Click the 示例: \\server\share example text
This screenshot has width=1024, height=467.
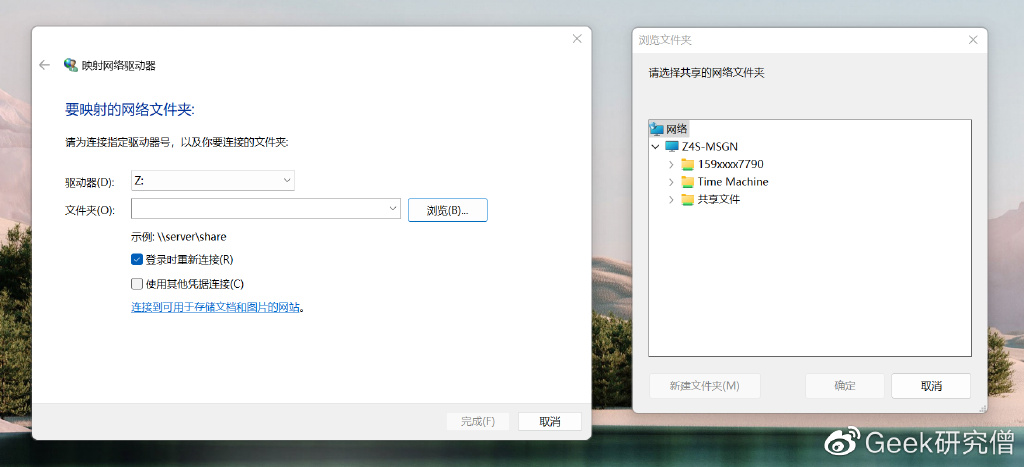tap(178, 236)
